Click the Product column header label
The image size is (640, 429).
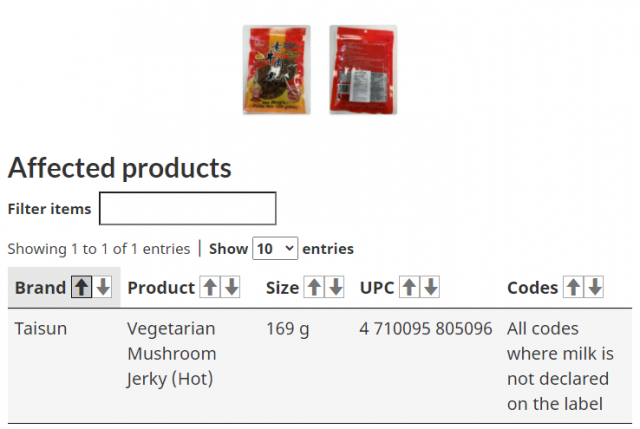click(x=161, y=288)
